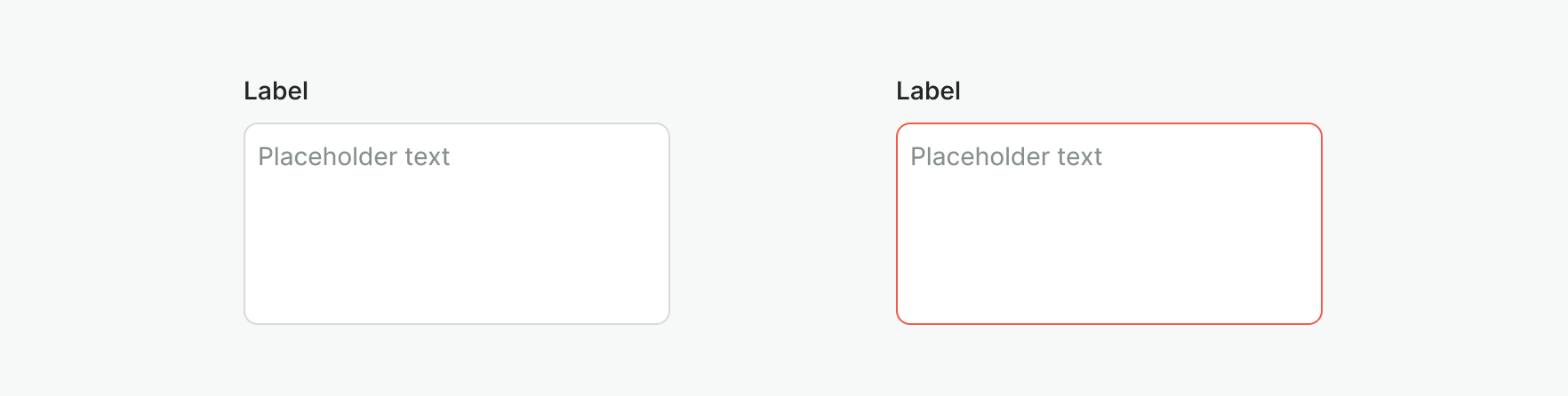Viewport: 1568px width, 396px height.
Task: Click the Label above the gray-bordered field
Action: [276, 91]
